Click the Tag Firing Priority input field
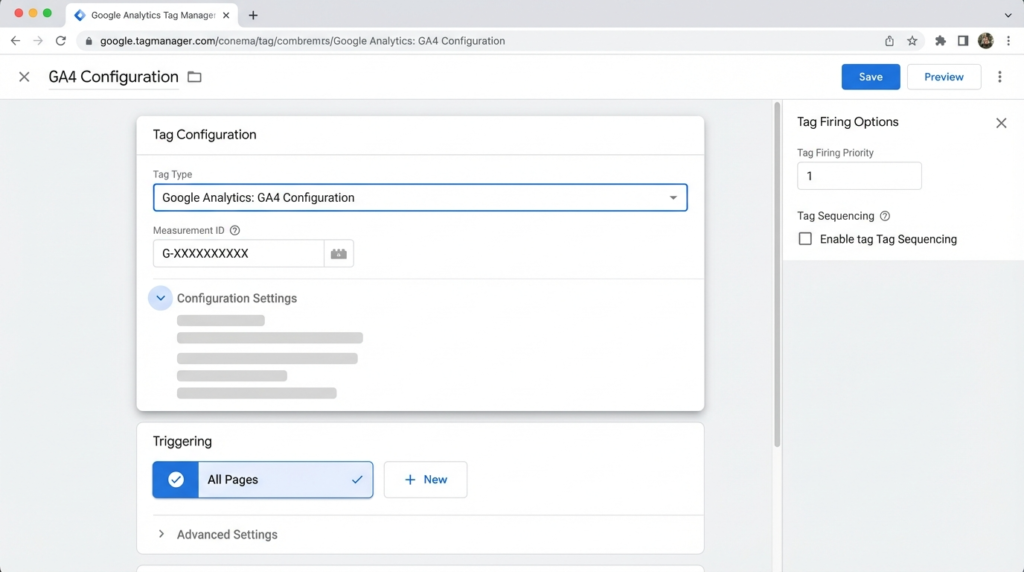This screenshot has width=1024, height=572. pos(859,176)
